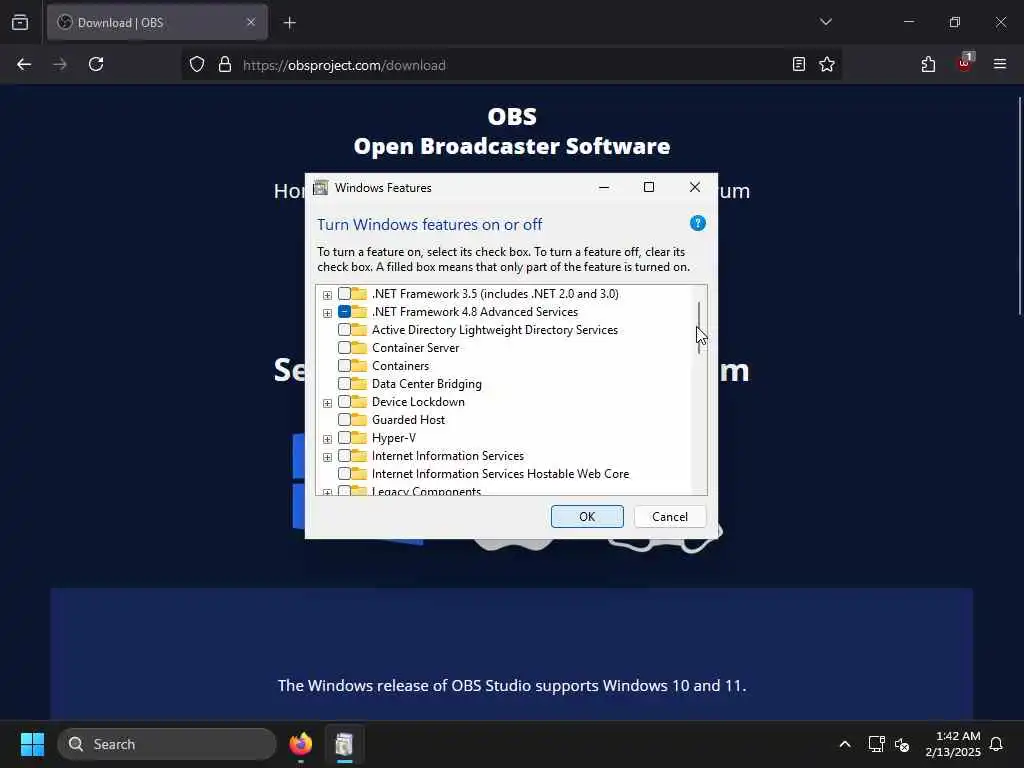Toggle .NET Framework 4.8 Advanced Services checkbox
Viewport: 1024px width, 768px height.
[x=344, y=312]
